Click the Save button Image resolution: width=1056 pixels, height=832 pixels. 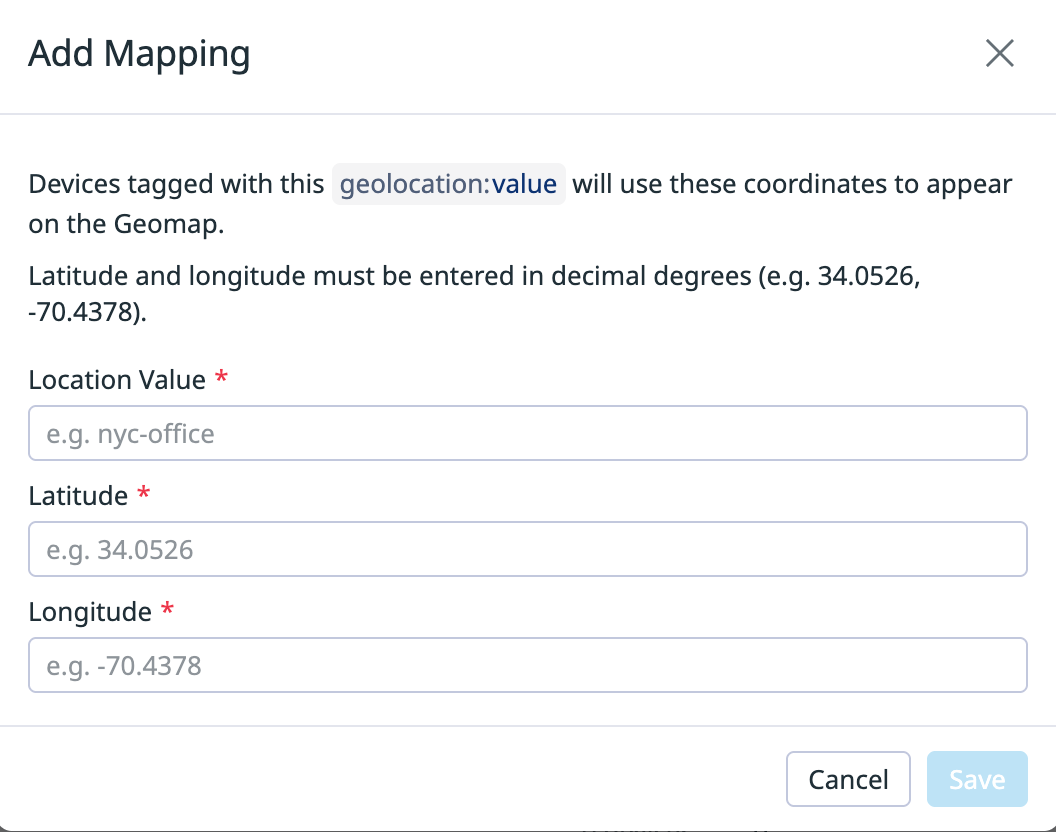pyautogui.click(x=976, y=779)
